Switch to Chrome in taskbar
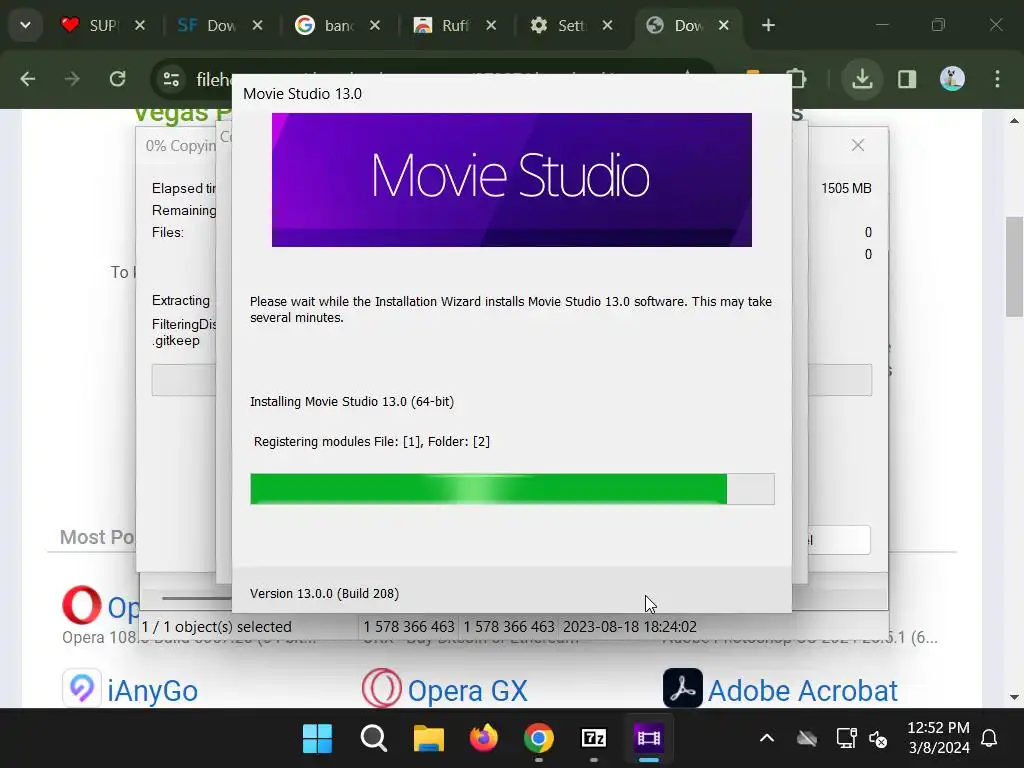 [x=539, y=739]
